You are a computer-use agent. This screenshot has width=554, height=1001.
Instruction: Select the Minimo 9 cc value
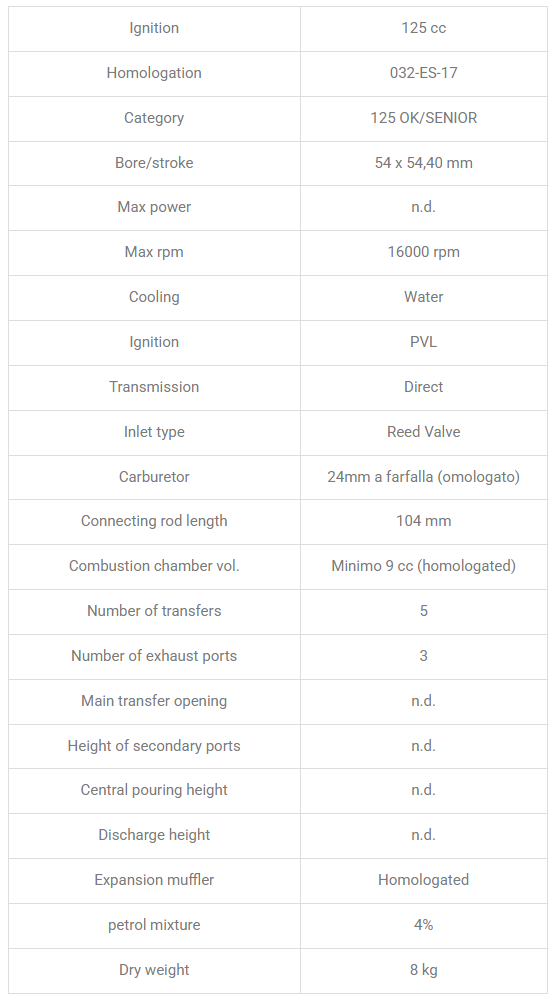click(424, 566)
